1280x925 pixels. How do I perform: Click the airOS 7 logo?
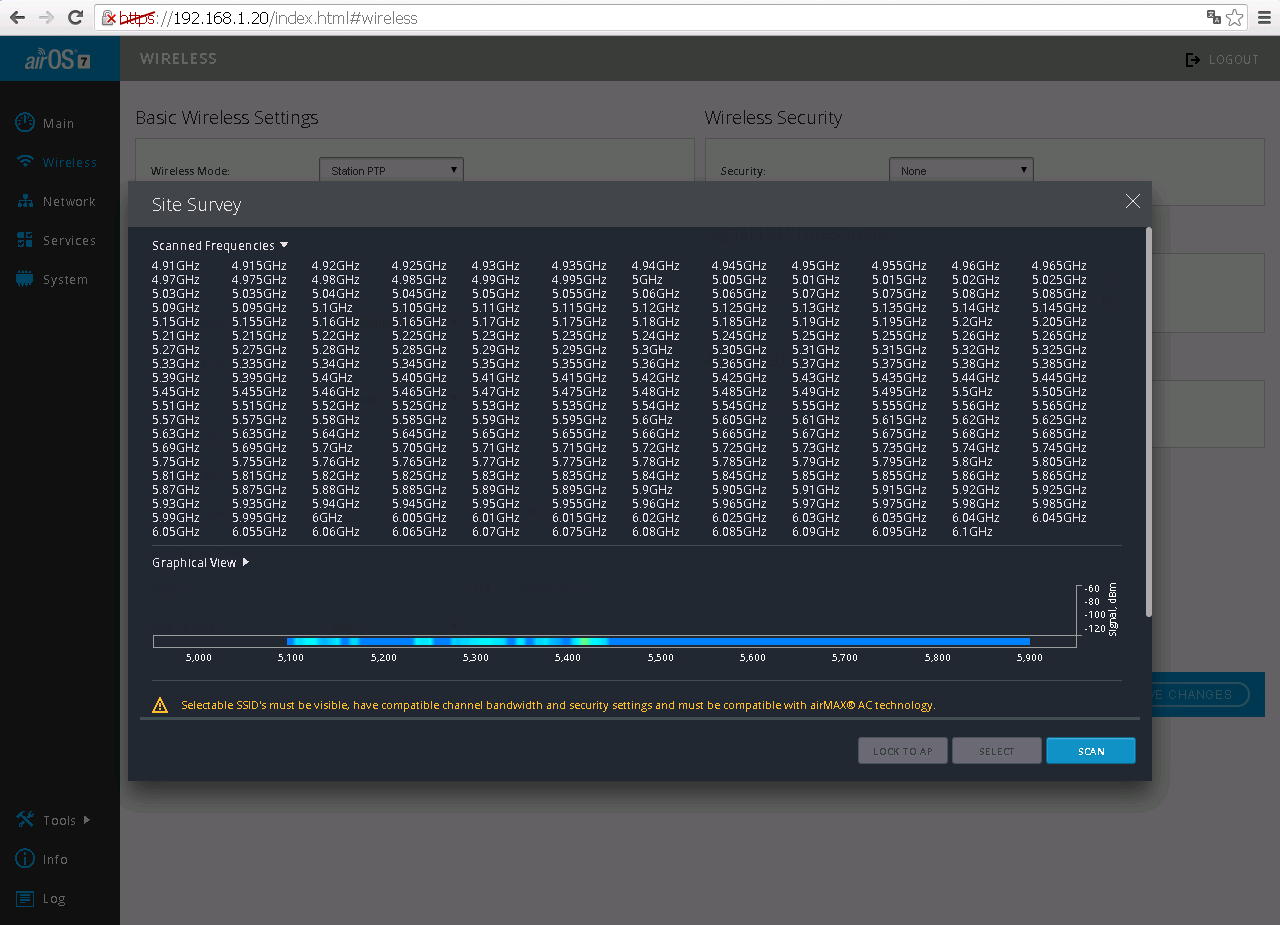pyautogui.click(x=59, y=59)
